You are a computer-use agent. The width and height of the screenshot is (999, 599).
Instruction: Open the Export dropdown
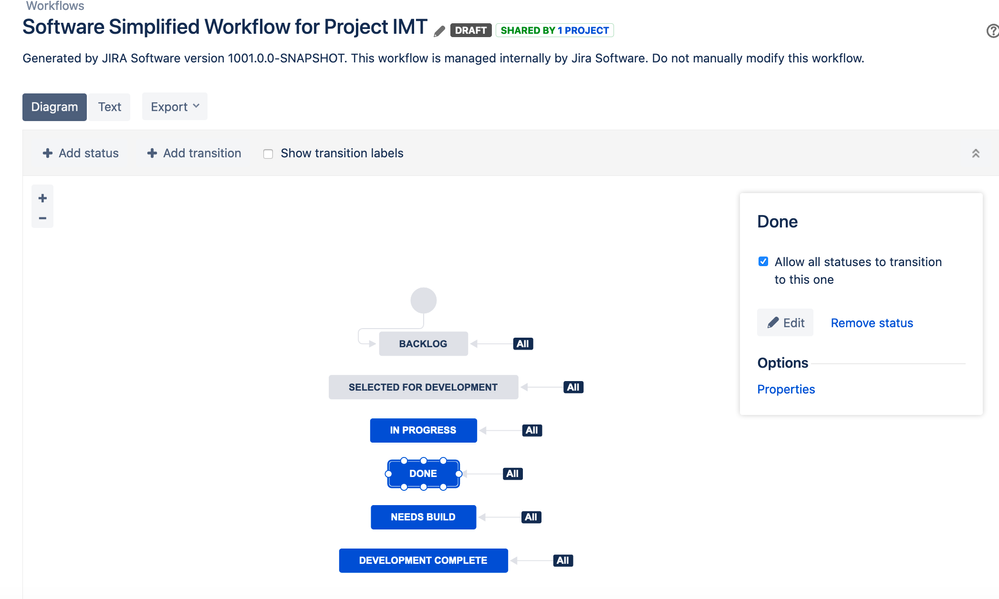tap(175, 106)
